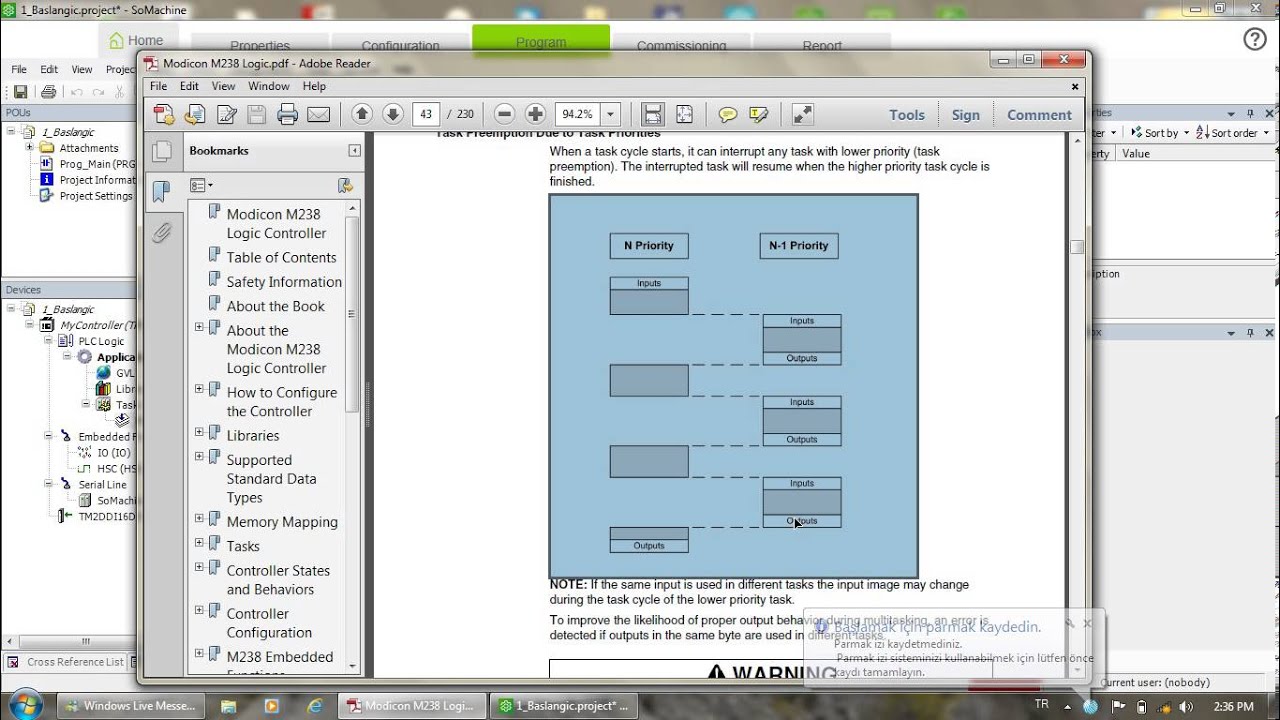Click the SoMachine print icon
1280x720 pixels.
(48, 92)
